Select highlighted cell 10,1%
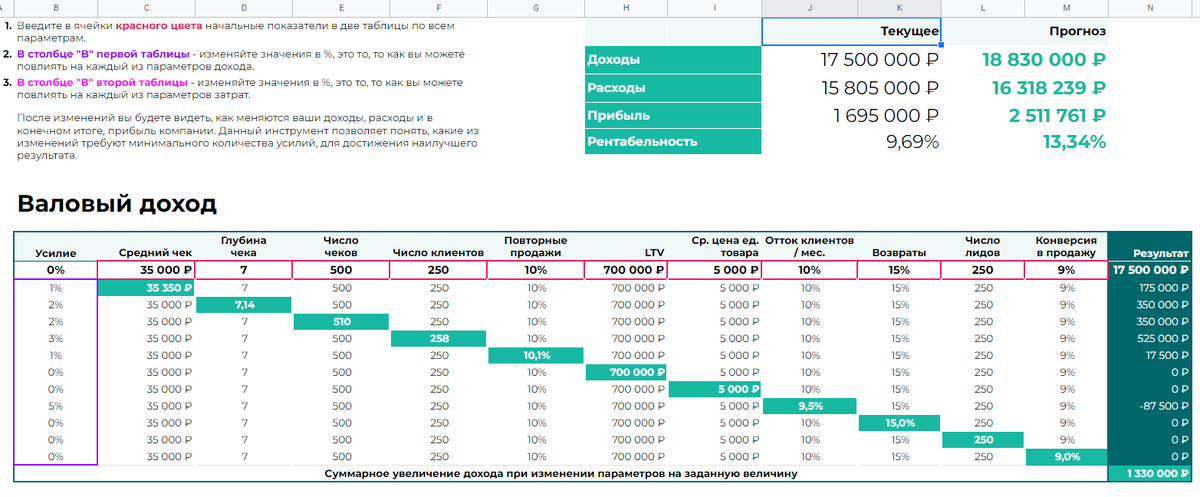The image size is (1200, 497). [x=535, y=355]
